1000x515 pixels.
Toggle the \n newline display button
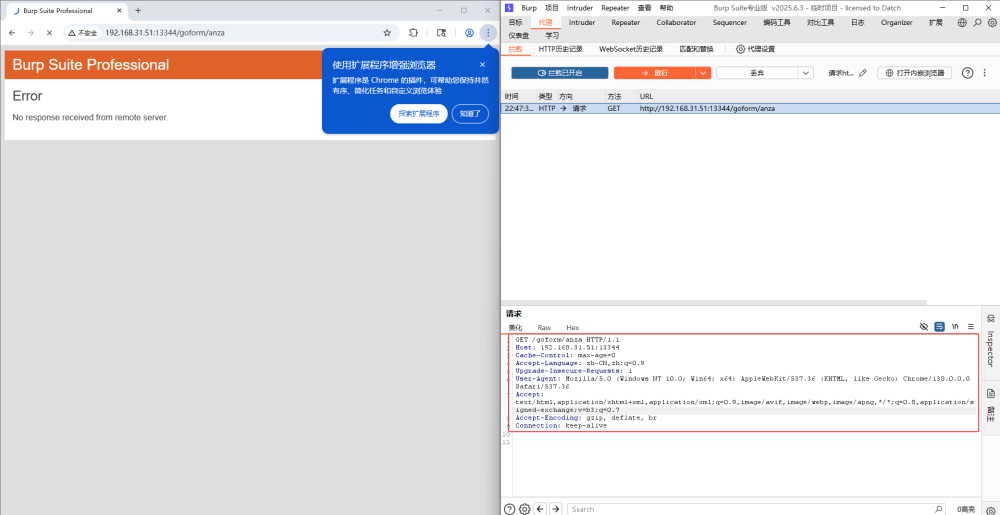tap(955, 327)
